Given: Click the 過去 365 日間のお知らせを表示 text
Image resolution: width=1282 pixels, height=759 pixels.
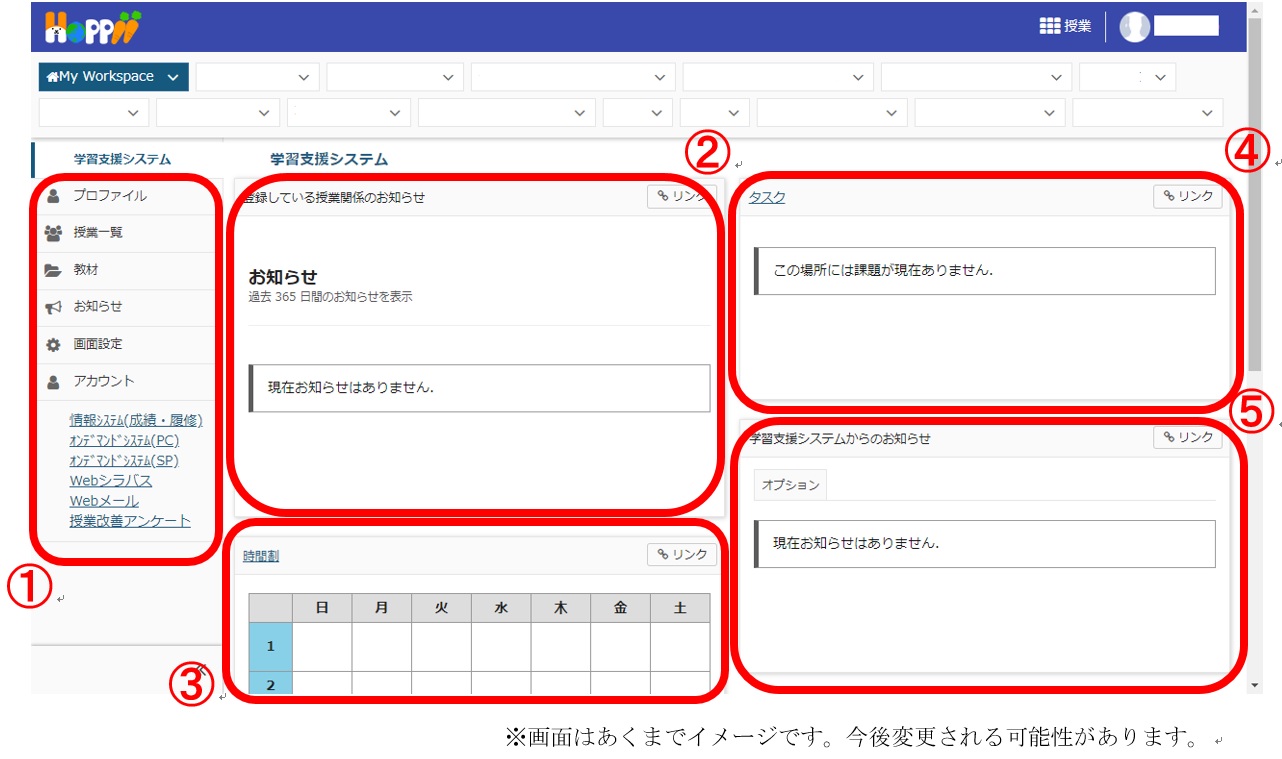Looking at the screenshot, I should tap(330, 297).
